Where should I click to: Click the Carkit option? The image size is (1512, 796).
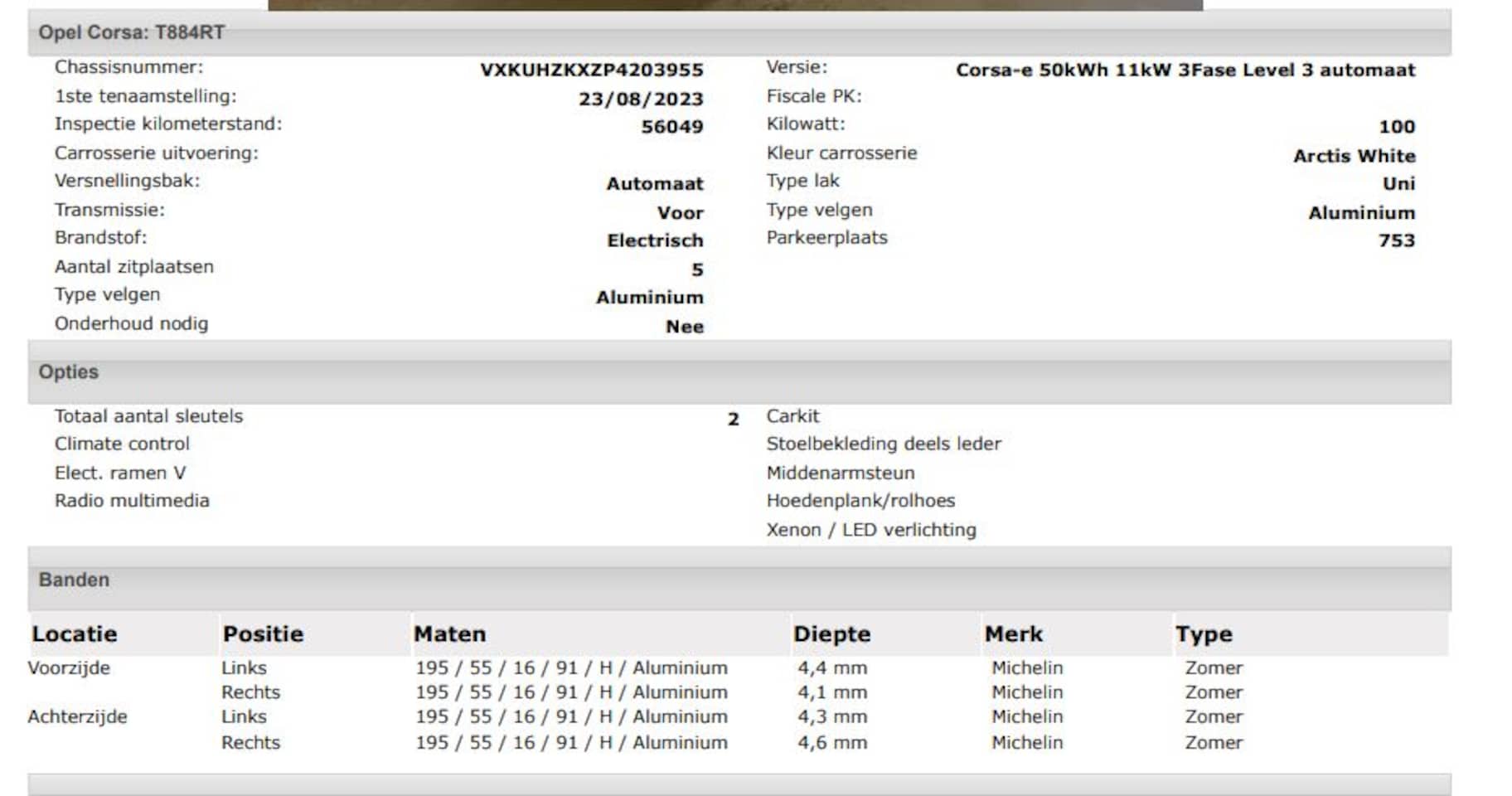[x=792, y=416]
